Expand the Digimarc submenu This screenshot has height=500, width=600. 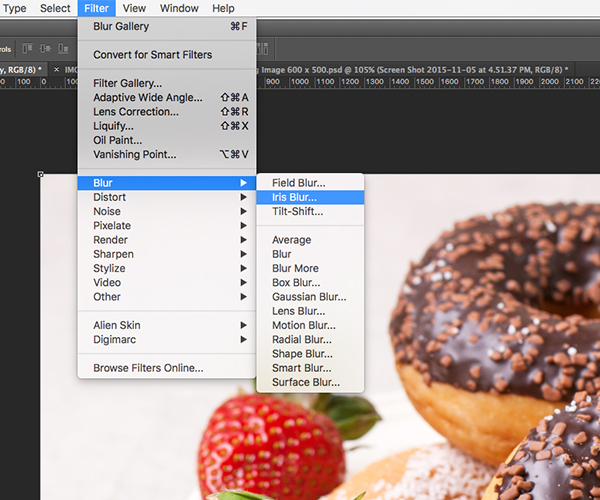point(167,339)
